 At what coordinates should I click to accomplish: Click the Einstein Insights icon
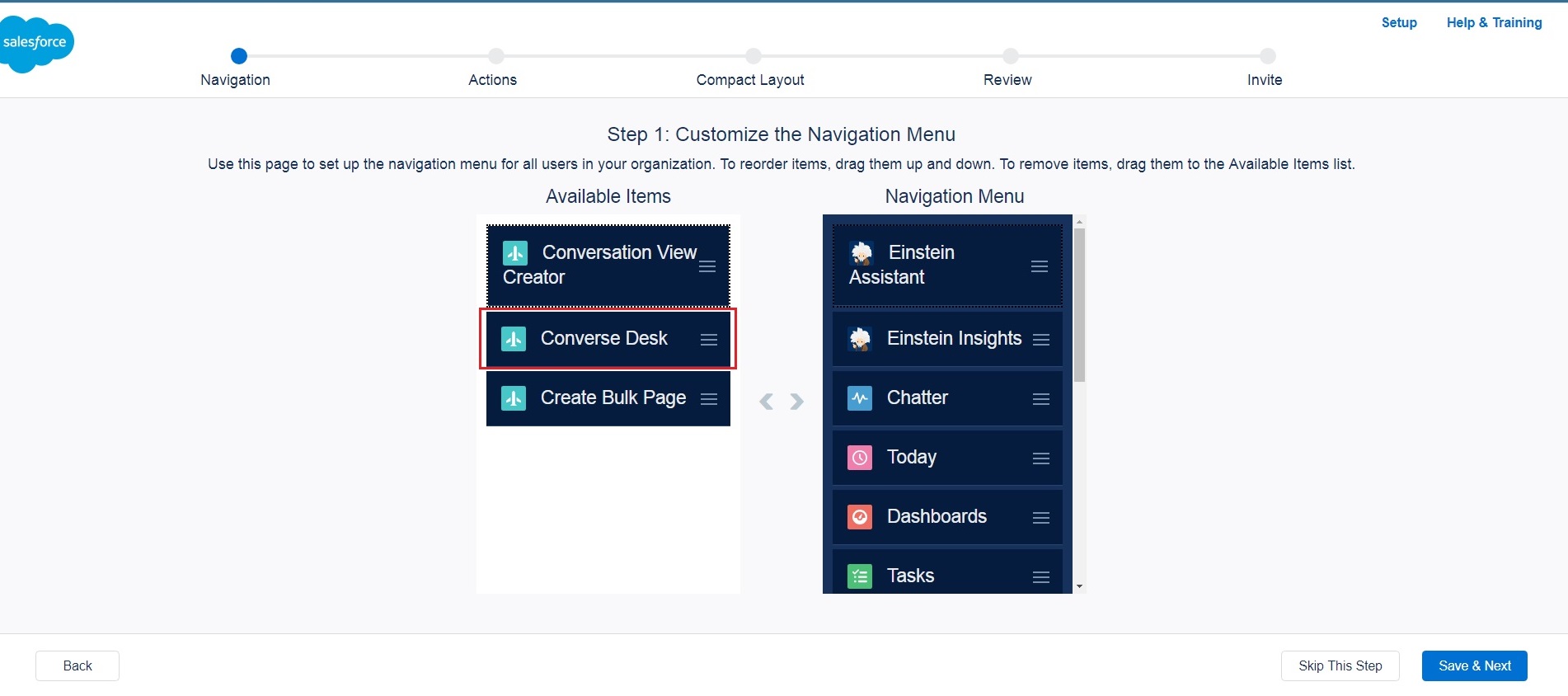point(860,339)
